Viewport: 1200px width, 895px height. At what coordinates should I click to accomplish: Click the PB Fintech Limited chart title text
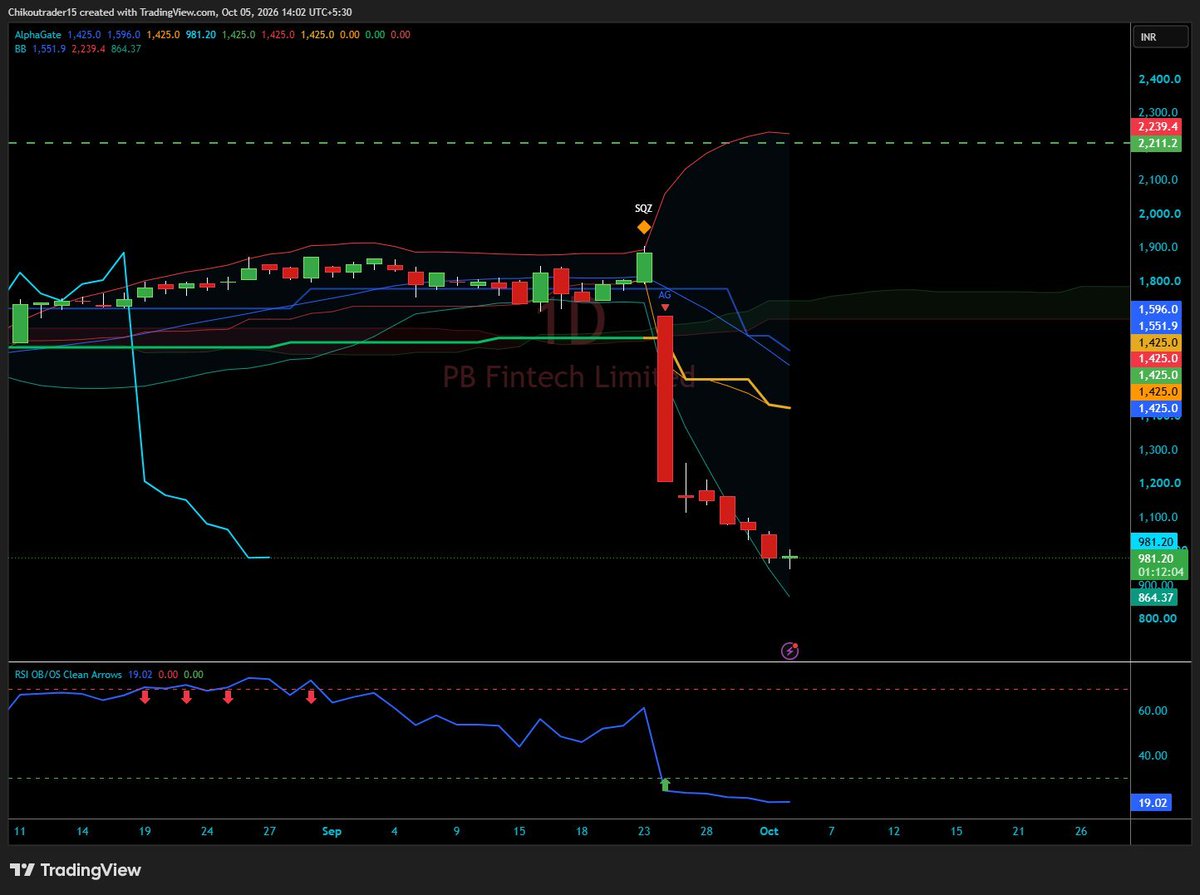[x=568, y=377]
